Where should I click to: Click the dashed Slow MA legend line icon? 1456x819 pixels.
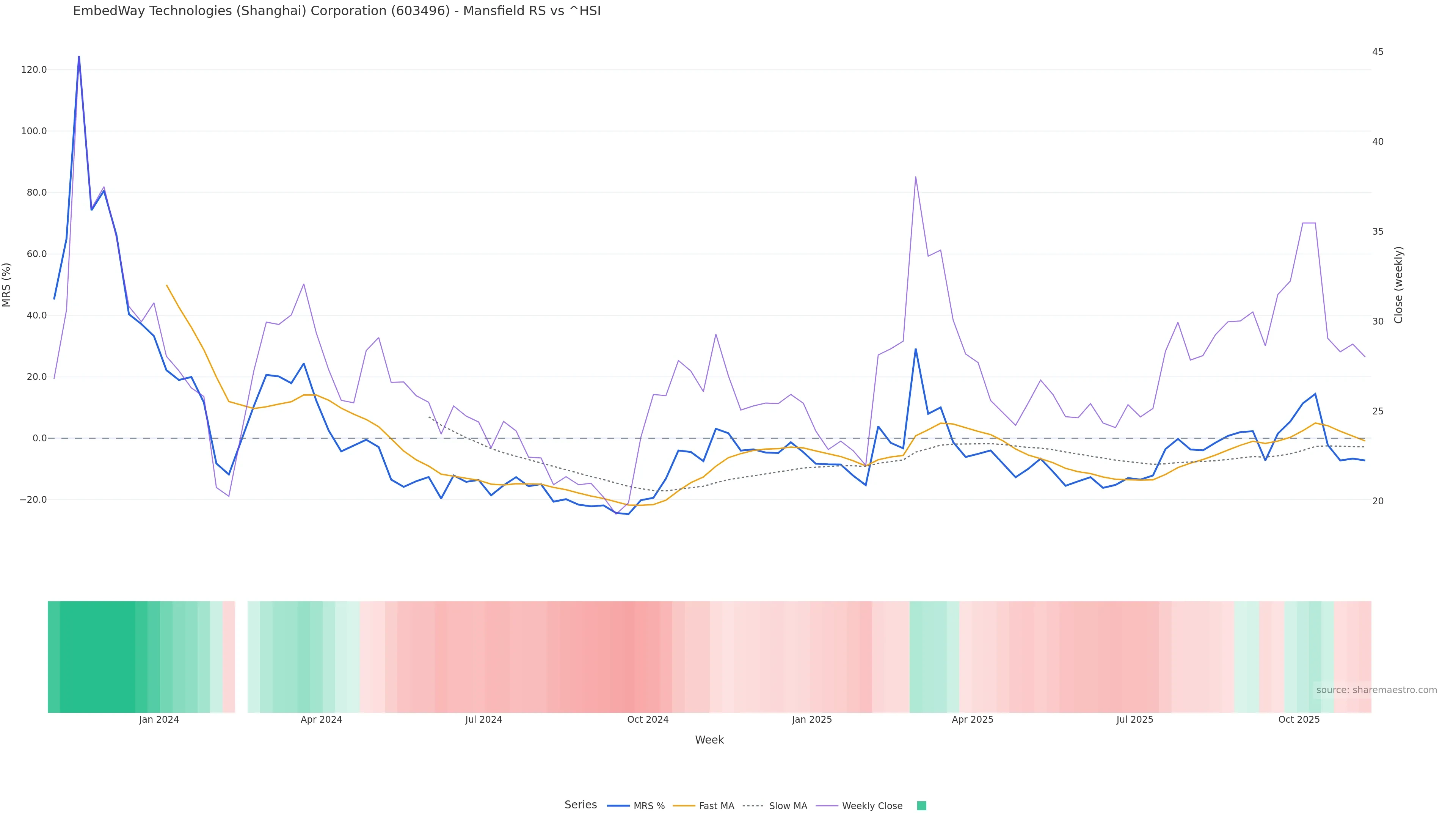(x=753, y=806)
